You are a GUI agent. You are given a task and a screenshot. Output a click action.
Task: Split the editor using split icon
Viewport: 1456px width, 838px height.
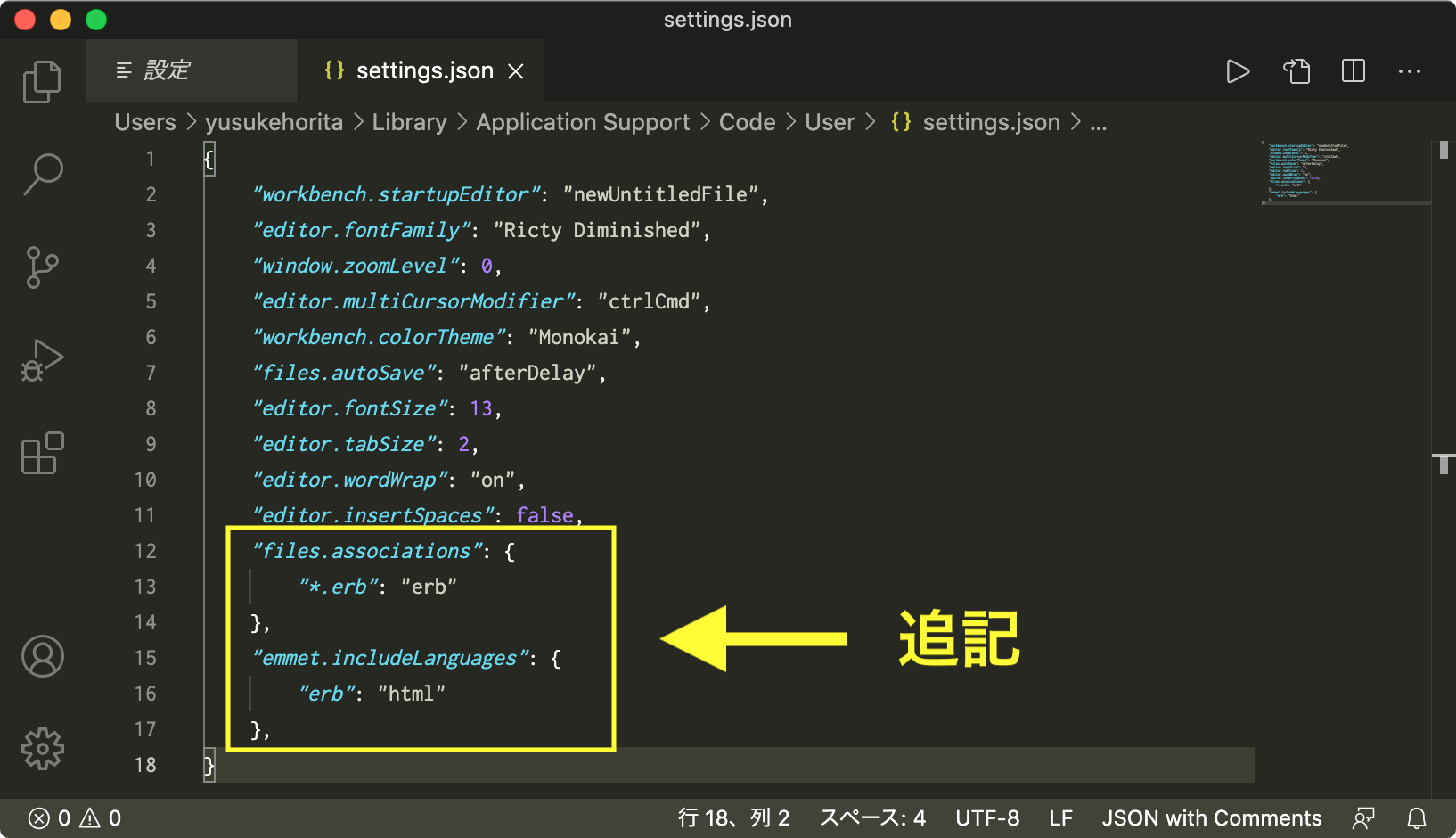(x=1353, y=71)
